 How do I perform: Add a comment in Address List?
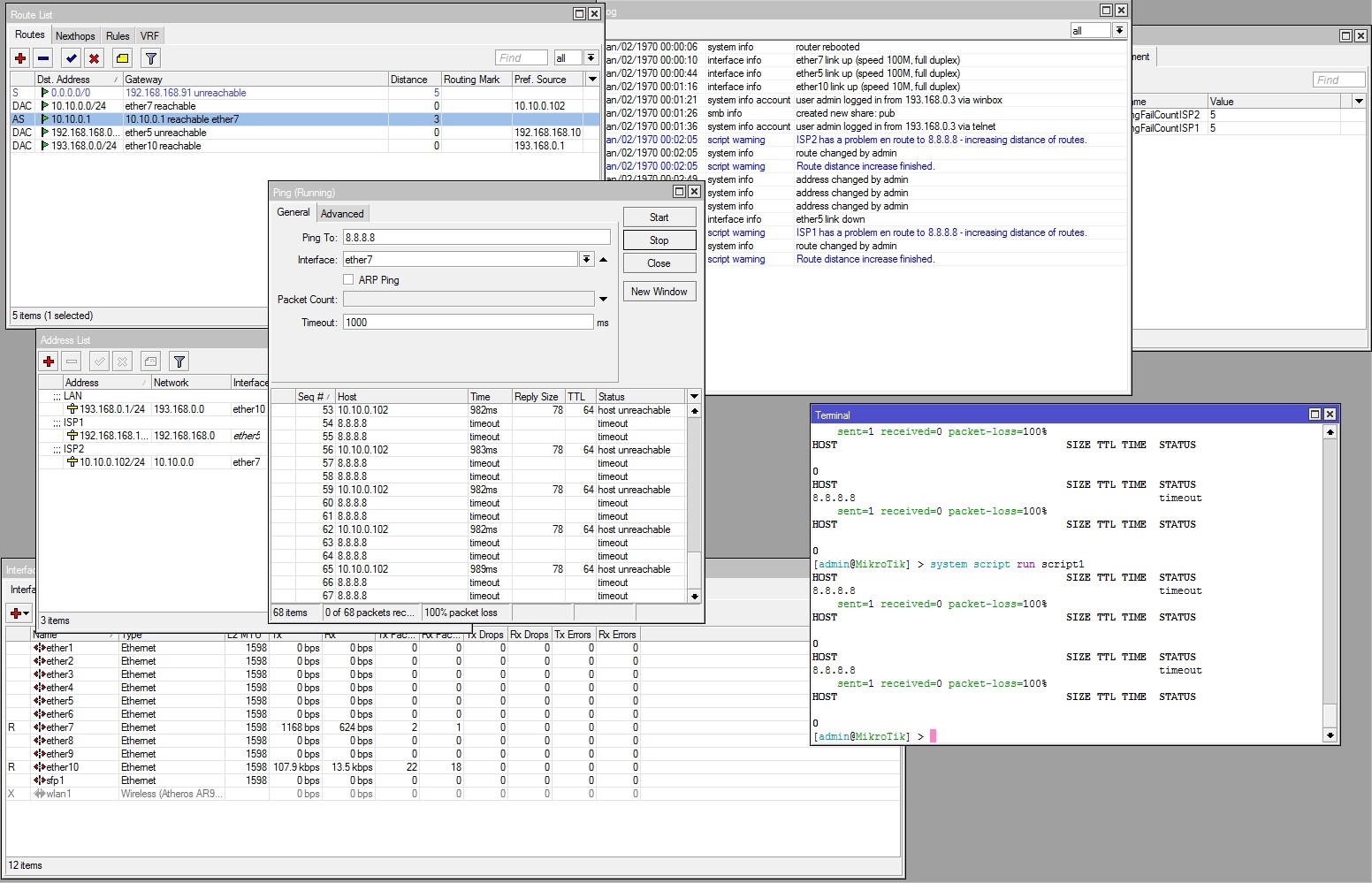point(149,361)
